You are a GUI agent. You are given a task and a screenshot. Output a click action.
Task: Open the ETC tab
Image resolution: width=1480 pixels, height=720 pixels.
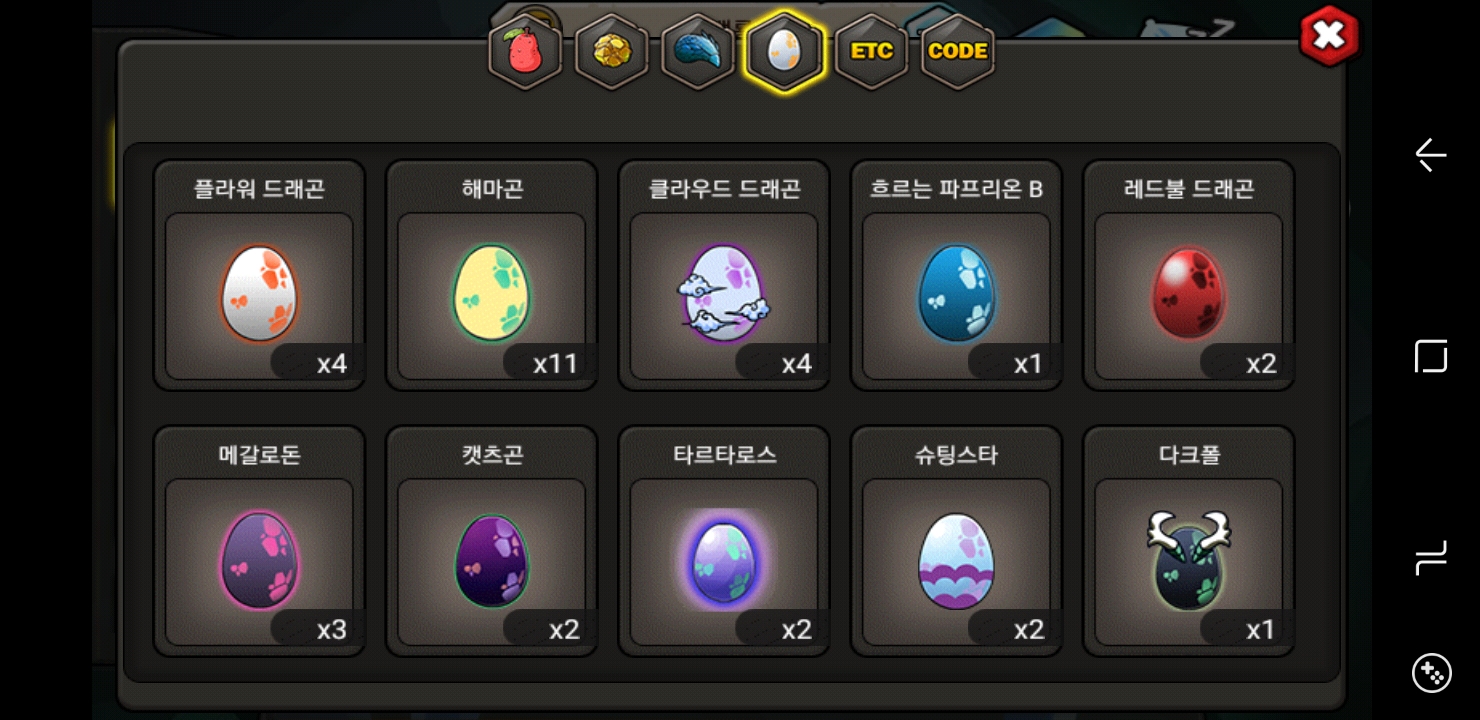pyautogui.click(x=871, y=52)
